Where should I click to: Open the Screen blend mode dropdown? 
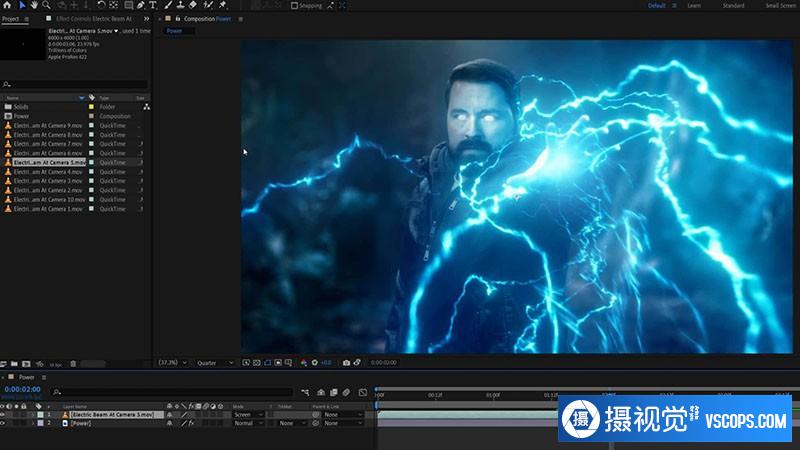coord(248,415)
